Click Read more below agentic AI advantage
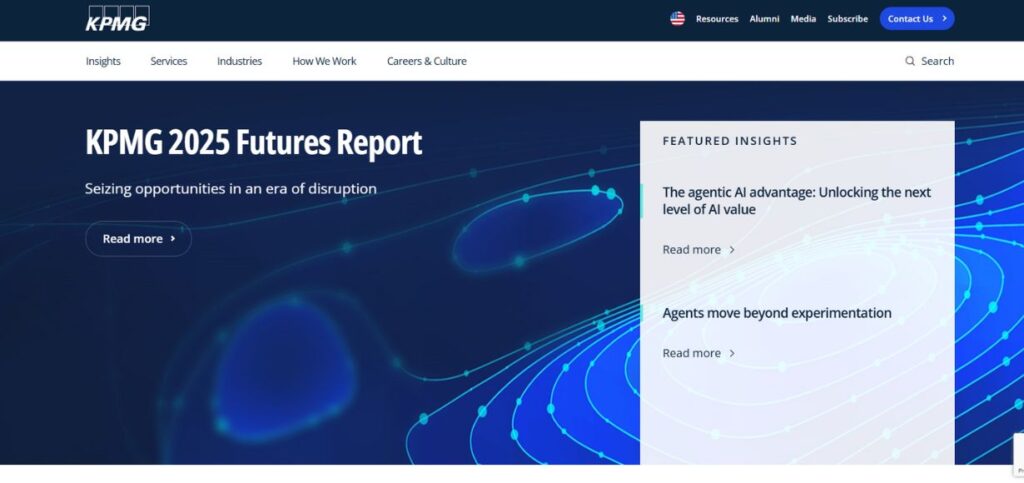This screenshot has width=1024, height=483. 698,250
